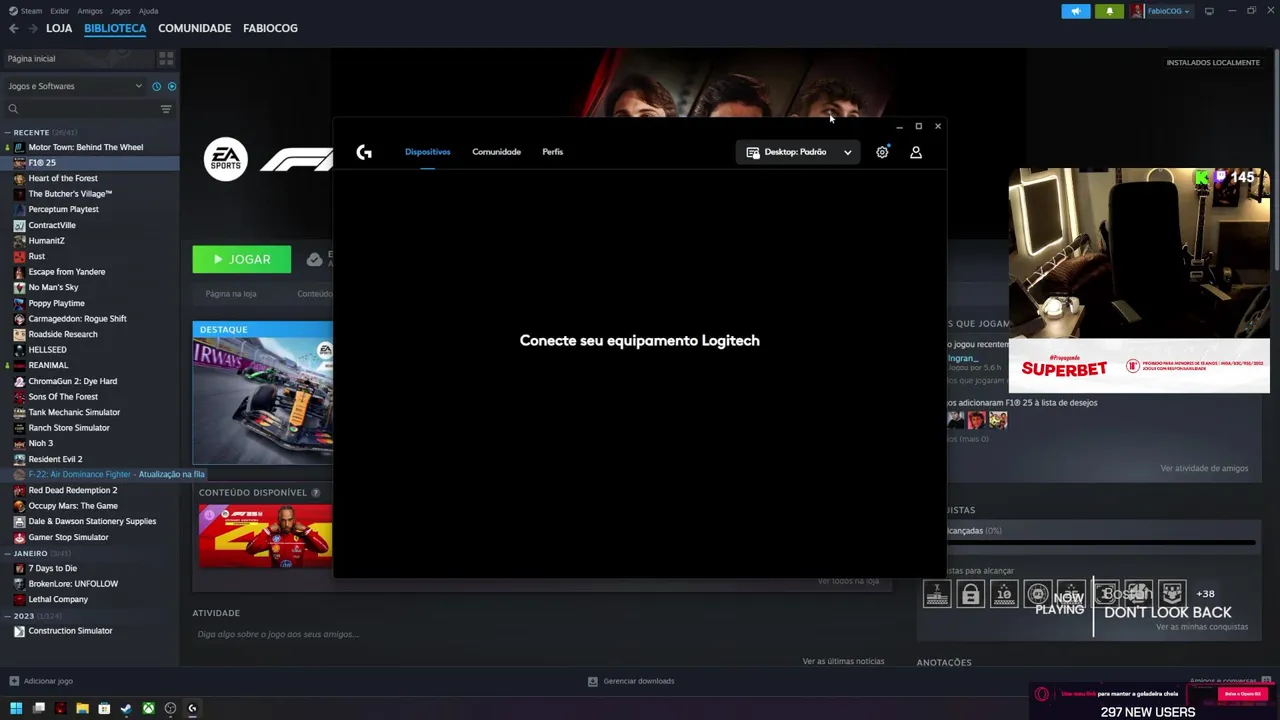Open the Exibir menu
This screenshot has width=1280, height=720.
tap(60, 11)
